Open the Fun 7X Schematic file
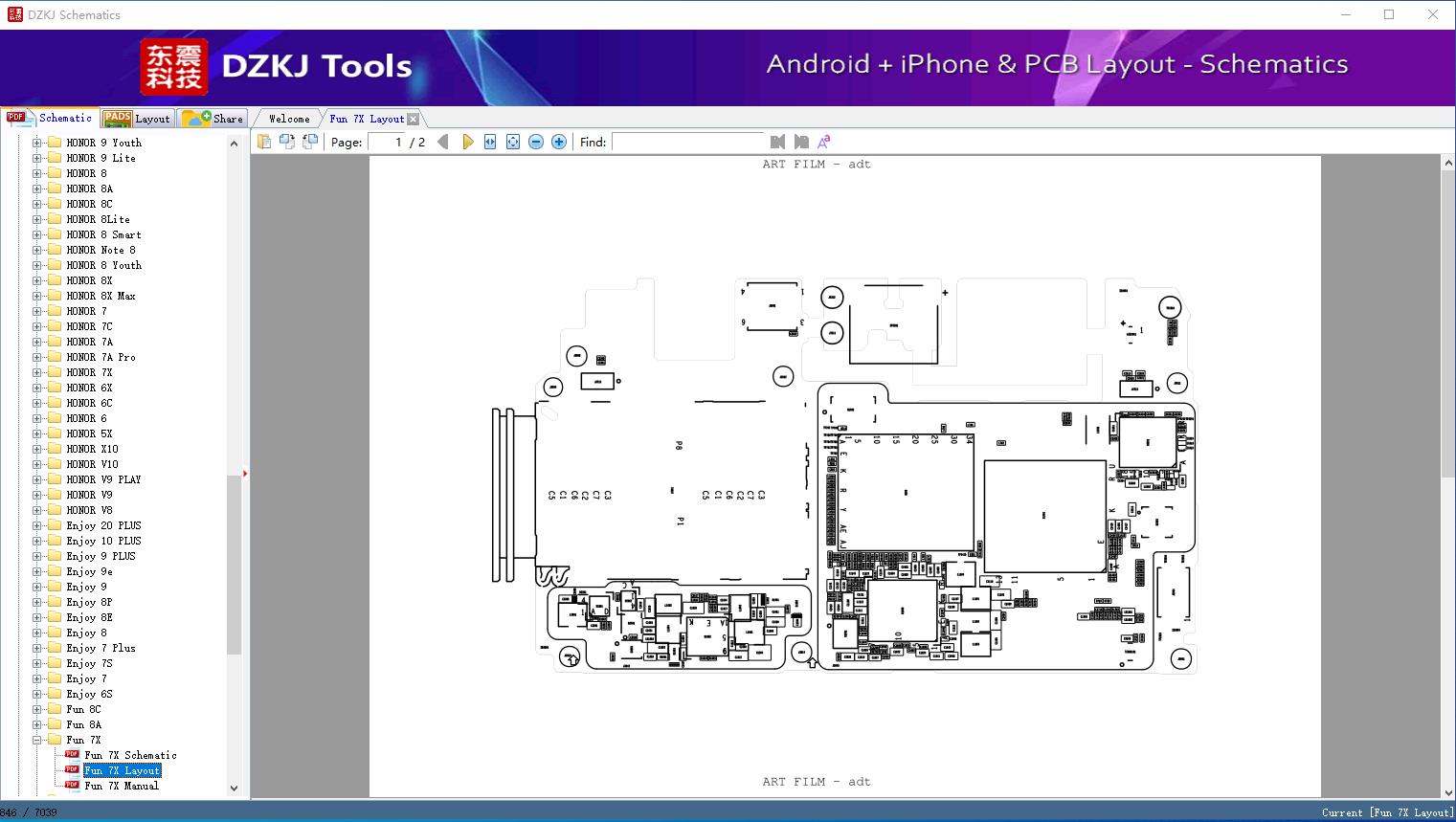Screen dimensions: 1456x822 tap(130, 755)
